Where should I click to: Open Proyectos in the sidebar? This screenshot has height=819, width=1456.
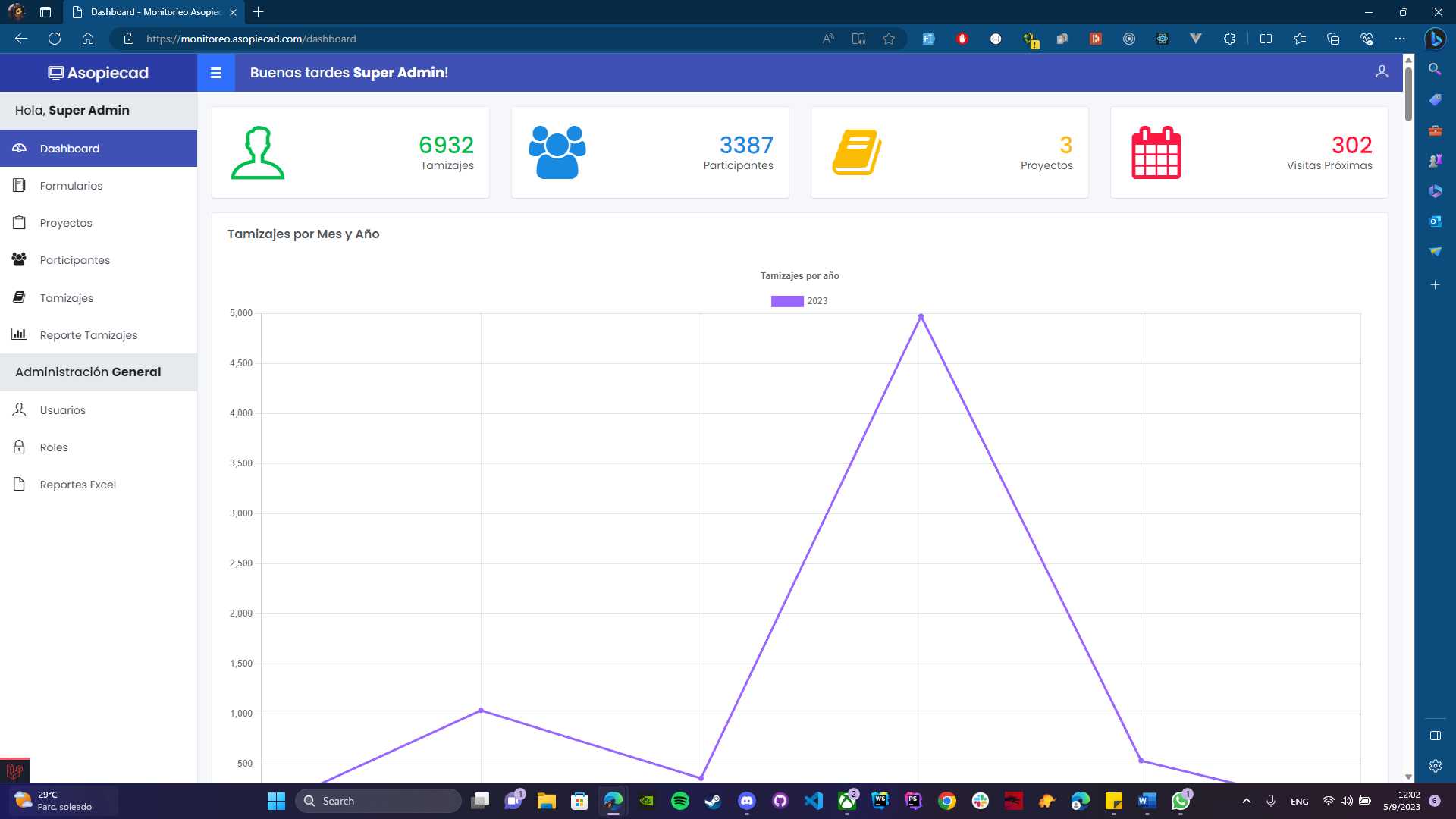click(66, 223)
